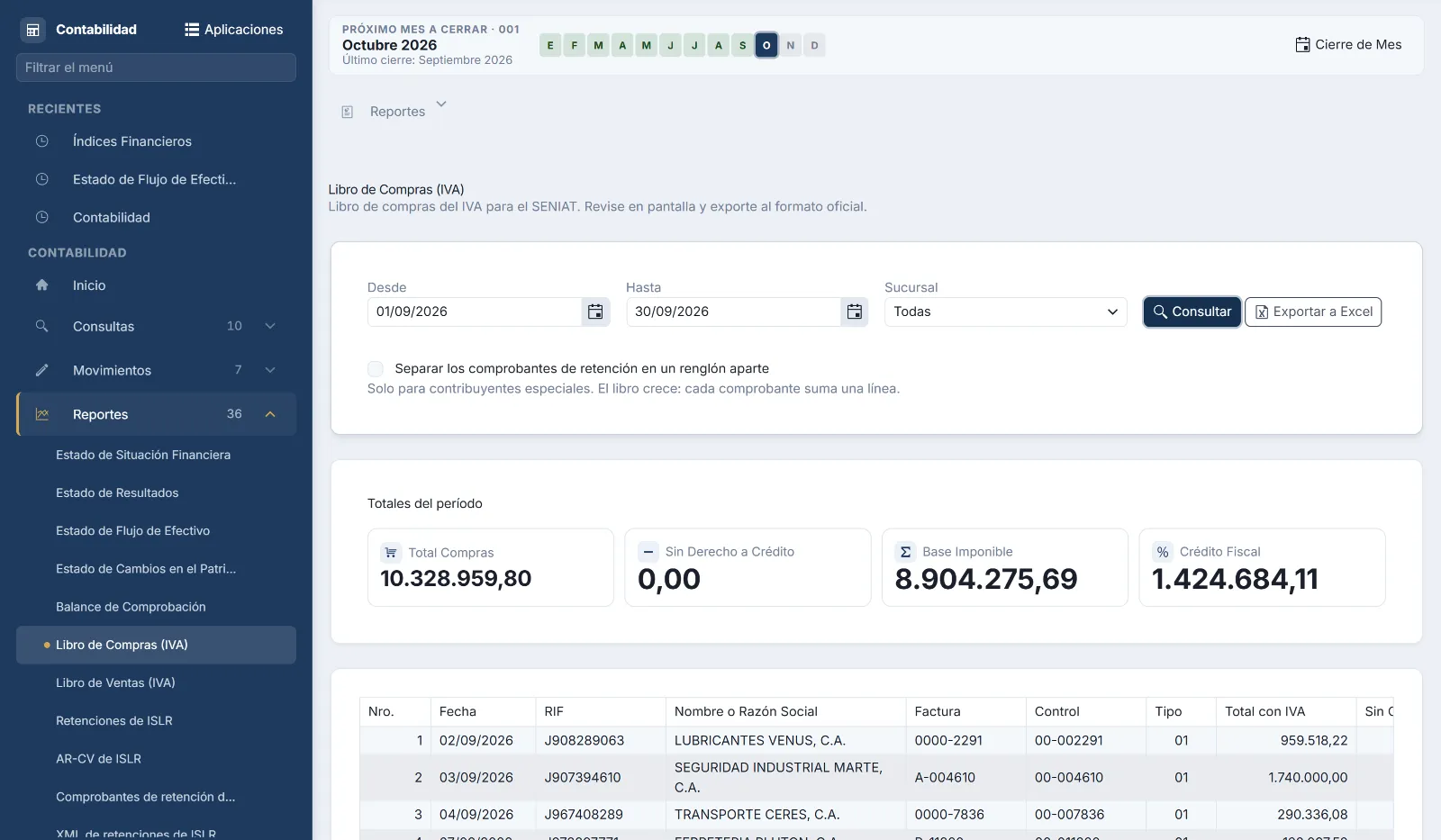Click the Crédito Fiscal percent icon
This screenshot has height=840, width=1441.
(x=1163, y=552)
